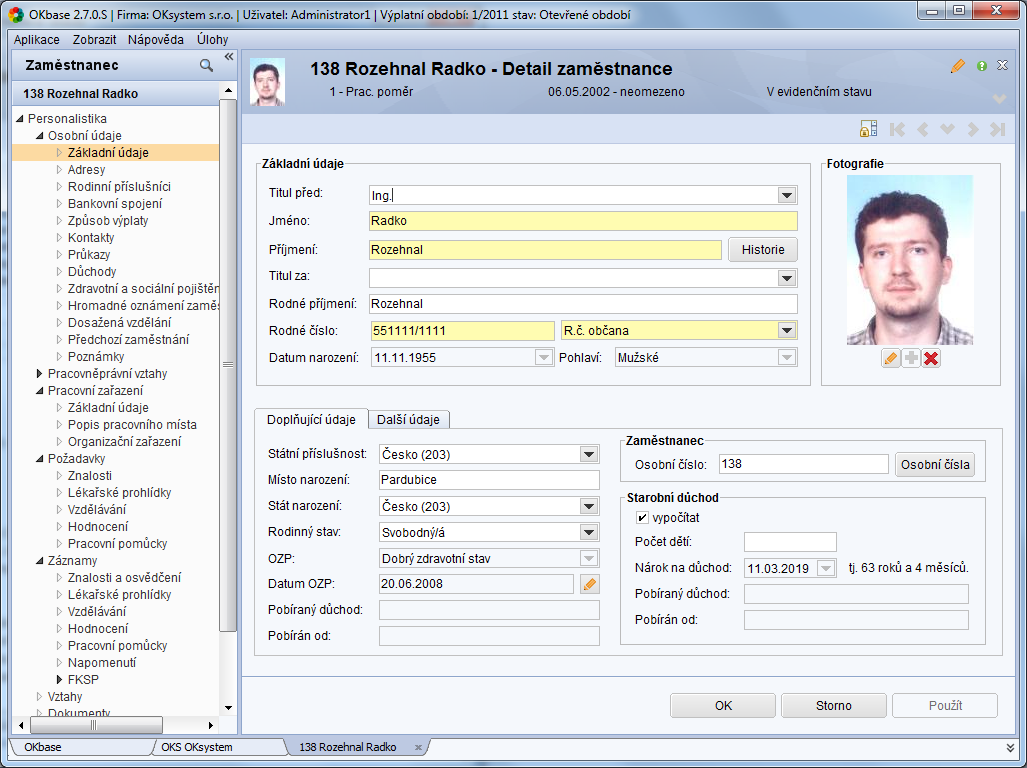The height and width of the screenshot is (768, 1027).
Task: Click the Historie button
Action: pyautogui.click(x=763, y=249)
